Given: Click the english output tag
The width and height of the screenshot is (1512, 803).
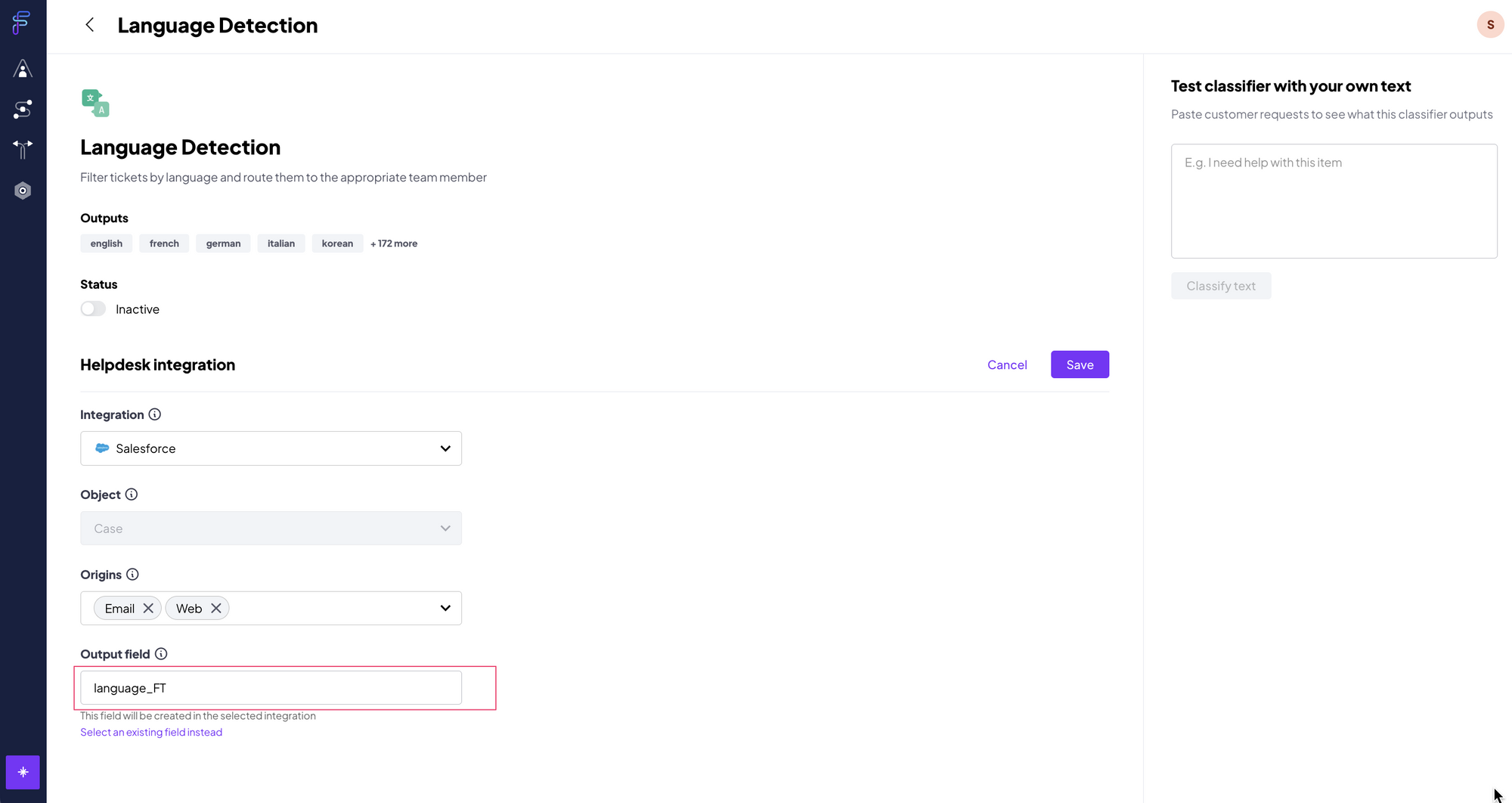Looking at the screenshot, I should click(107, 243).
